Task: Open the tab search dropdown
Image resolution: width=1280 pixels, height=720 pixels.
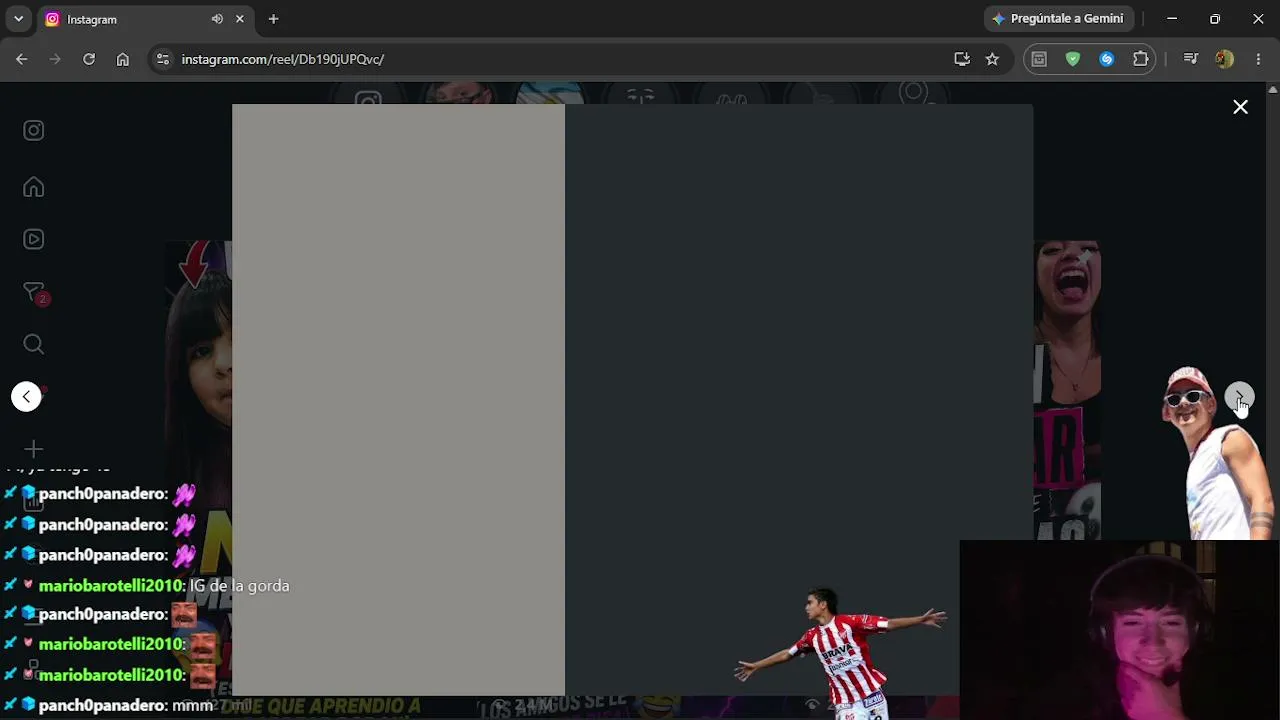Action: [18, 19]
